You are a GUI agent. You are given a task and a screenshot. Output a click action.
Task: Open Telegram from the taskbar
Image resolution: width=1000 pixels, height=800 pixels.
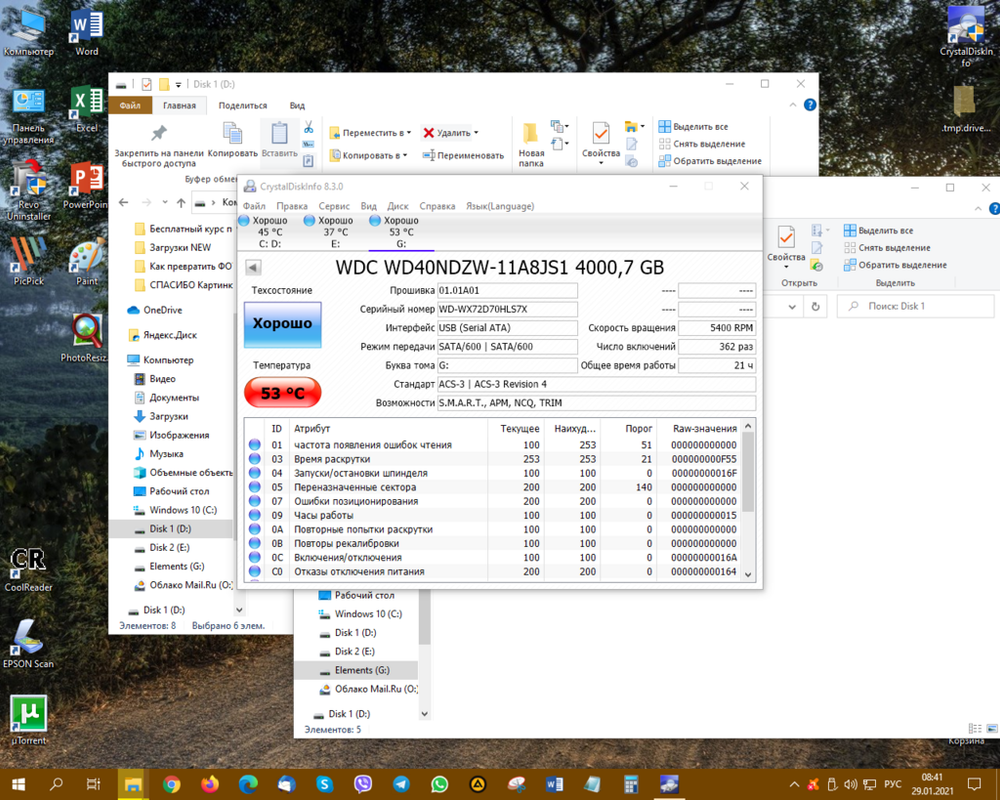tap(401, 784)
